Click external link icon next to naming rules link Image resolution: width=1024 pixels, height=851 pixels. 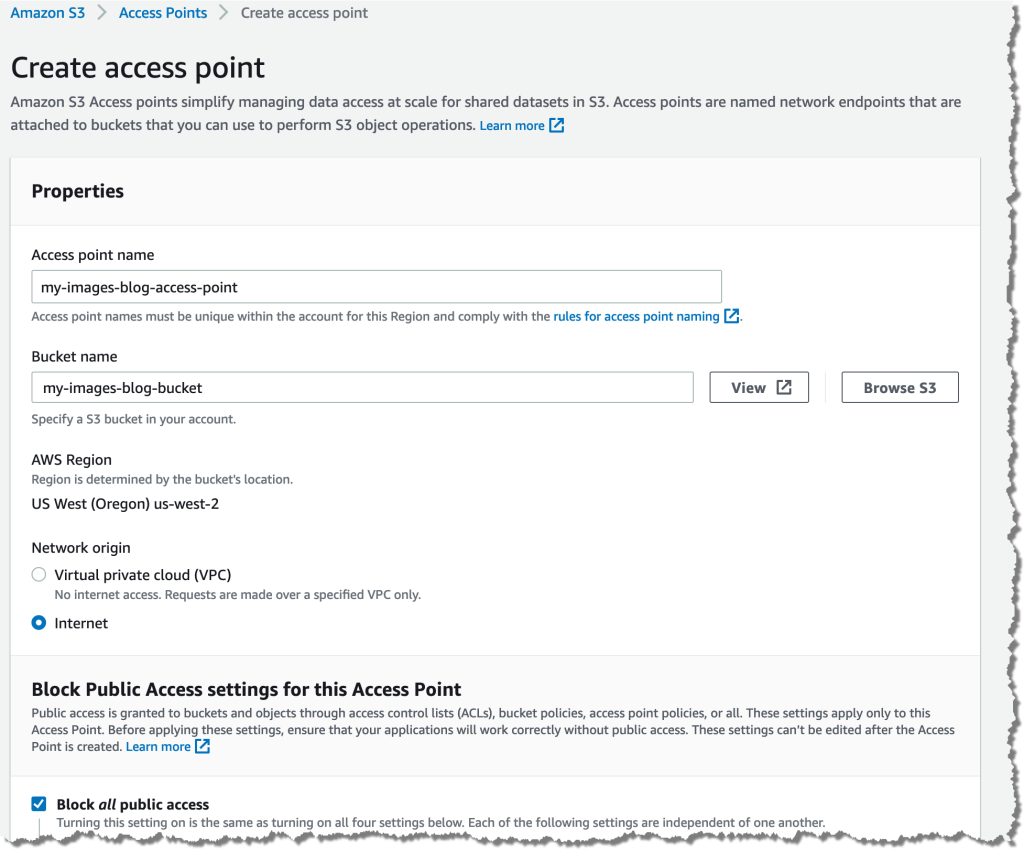tap(732, 315)
